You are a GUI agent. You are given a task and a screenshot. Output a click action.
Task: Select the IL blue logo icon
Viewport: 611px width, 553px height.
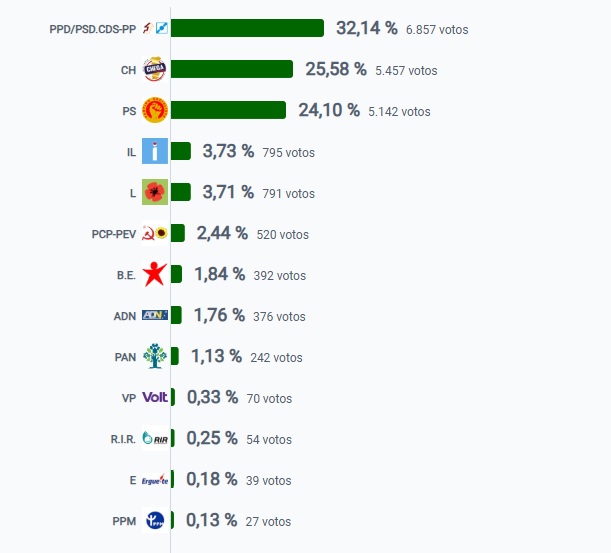tap(155, 151)
